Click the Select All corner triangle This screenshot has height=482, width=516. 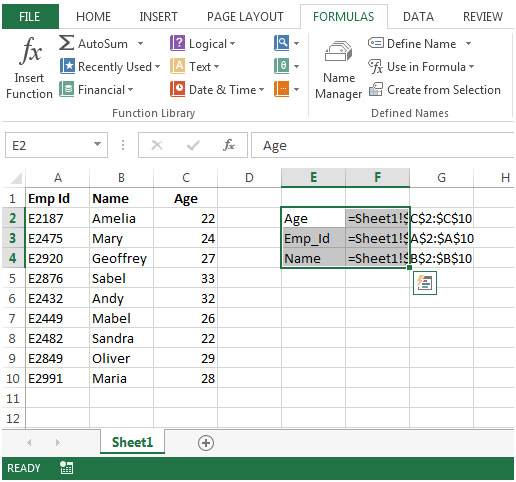coord(16,178)
